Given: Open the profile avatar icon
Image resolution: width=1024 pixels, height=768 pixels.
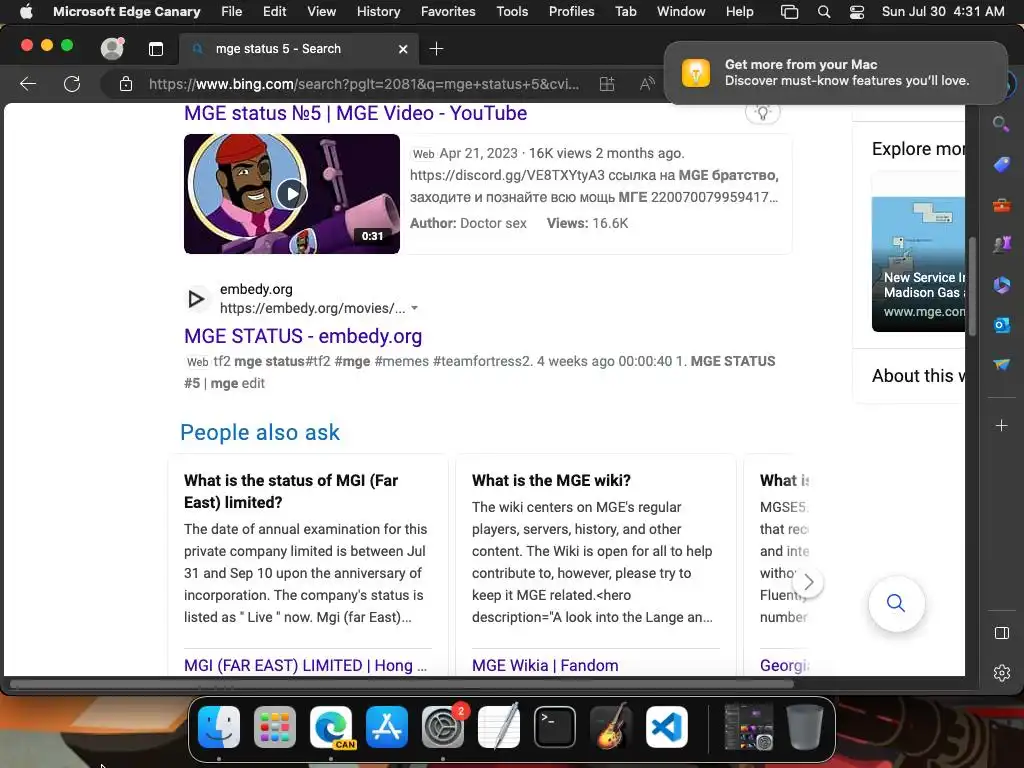Looking at the screenshot, I should pos(112,48).
